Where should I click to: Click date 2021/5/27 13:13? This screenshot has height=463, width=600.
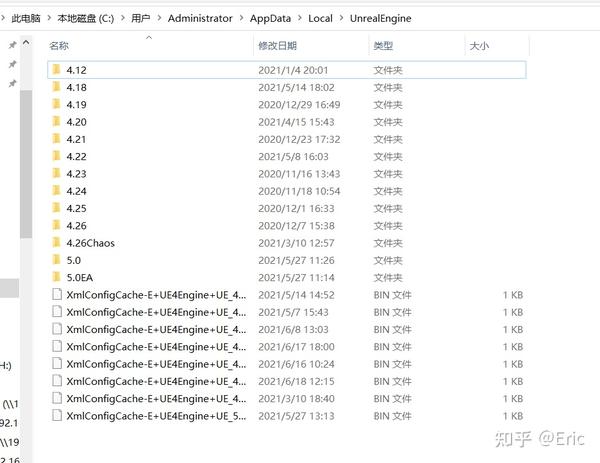(x=296, y=416)
